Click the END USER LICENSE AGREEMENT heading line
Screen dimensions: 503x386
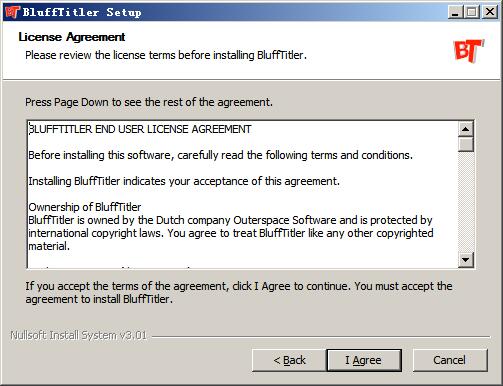(140, 129)
